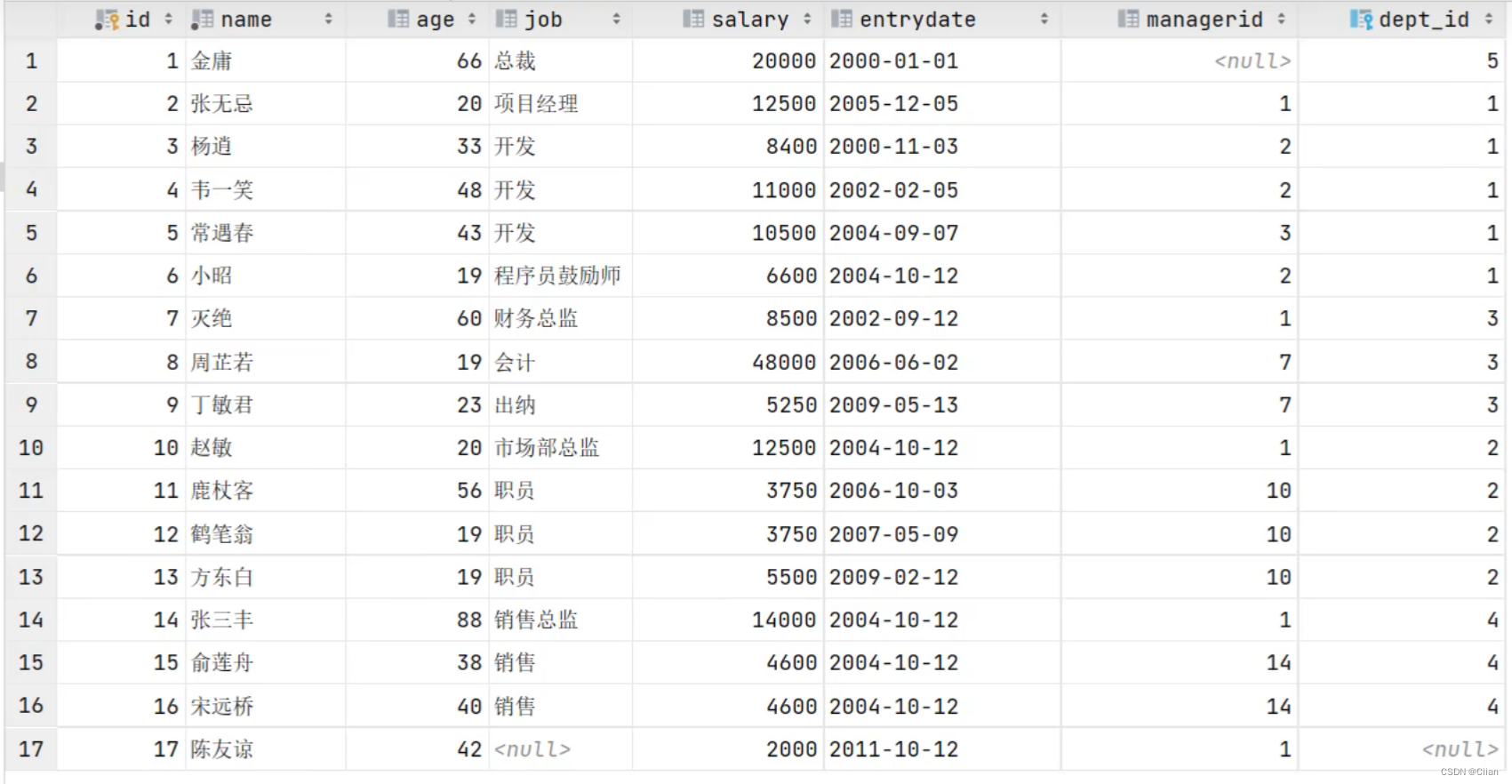Click the column icon beside the salary header
This screenshot has height=784, width=1512.
click(x=693, y=19)
